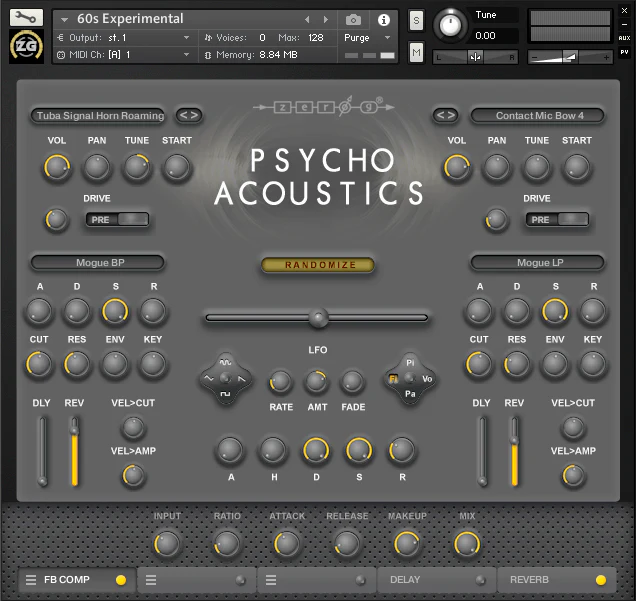Viewport: 636px width, 601px height.
Task: Mute instrument with the M button
Action: (416, 52)
